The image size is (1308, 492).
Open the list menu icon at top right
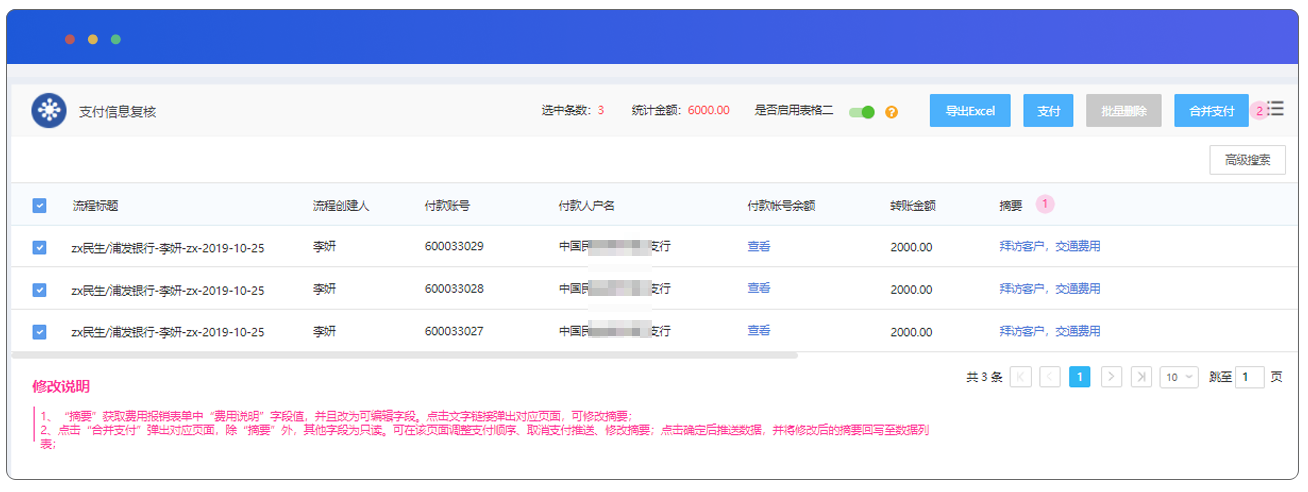pos(1275,109)
